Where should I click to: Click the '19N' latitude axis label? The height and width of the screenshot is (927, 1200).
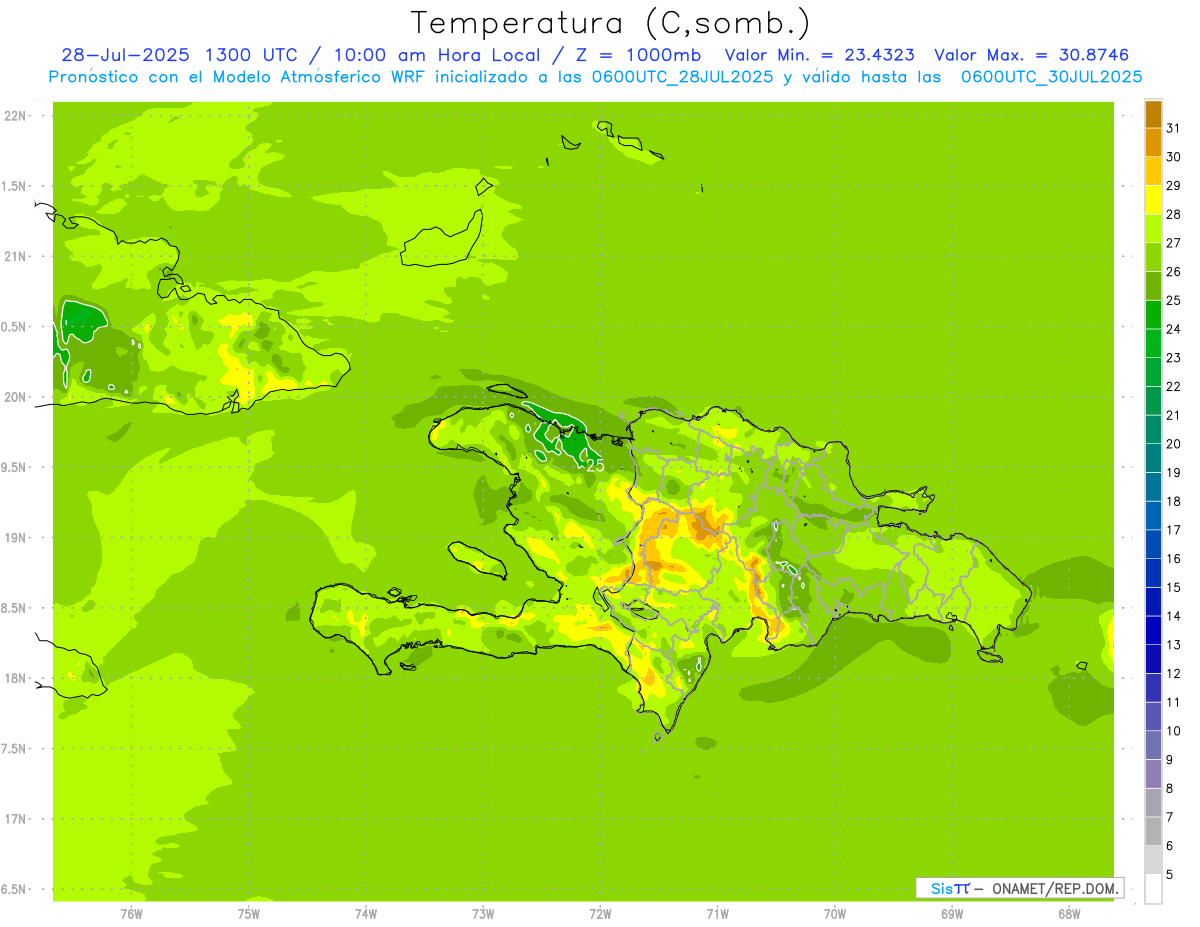15,538
